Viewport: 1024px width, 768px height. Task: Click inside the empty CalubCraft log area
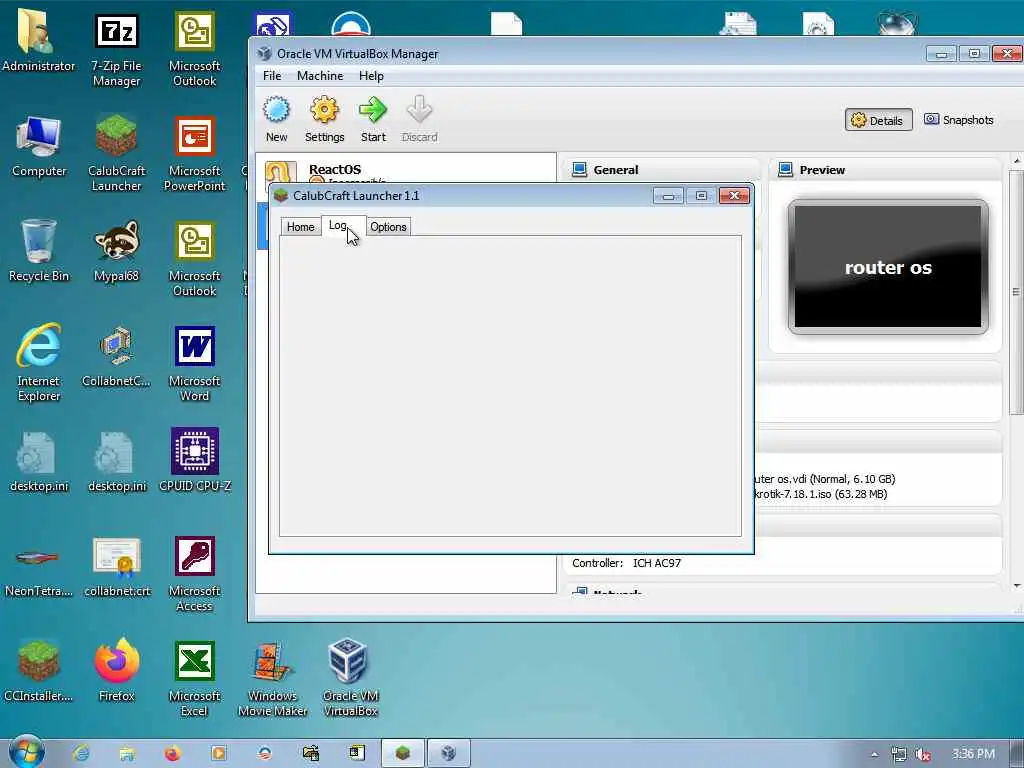point(510,386)
